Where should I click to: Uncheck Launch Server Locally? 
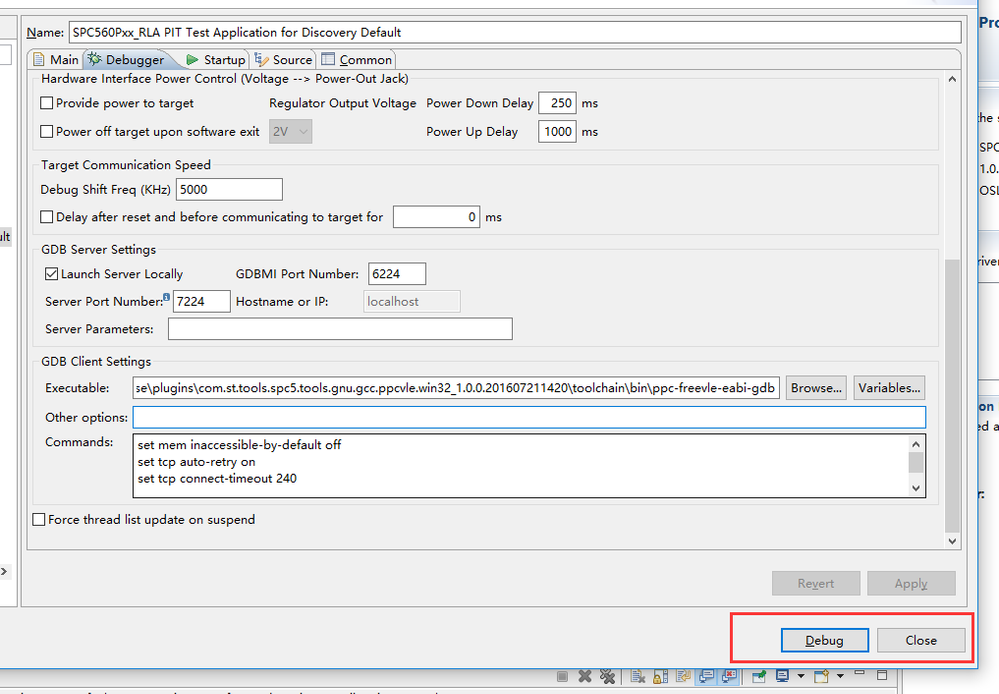pos(52,274)
